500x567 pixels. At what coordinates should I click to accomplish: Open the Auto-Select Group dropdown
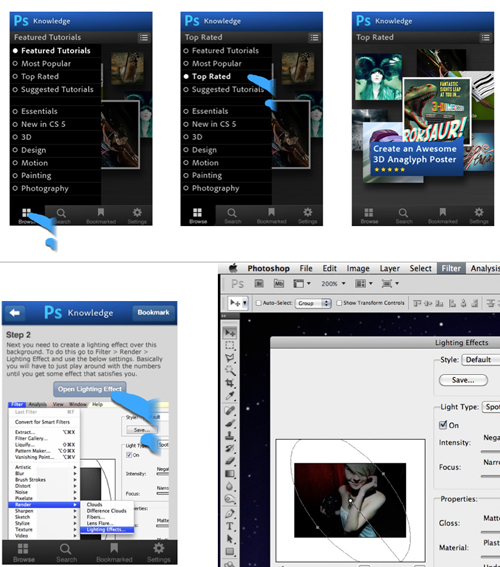pyautogui.click(x=313, y=303)
